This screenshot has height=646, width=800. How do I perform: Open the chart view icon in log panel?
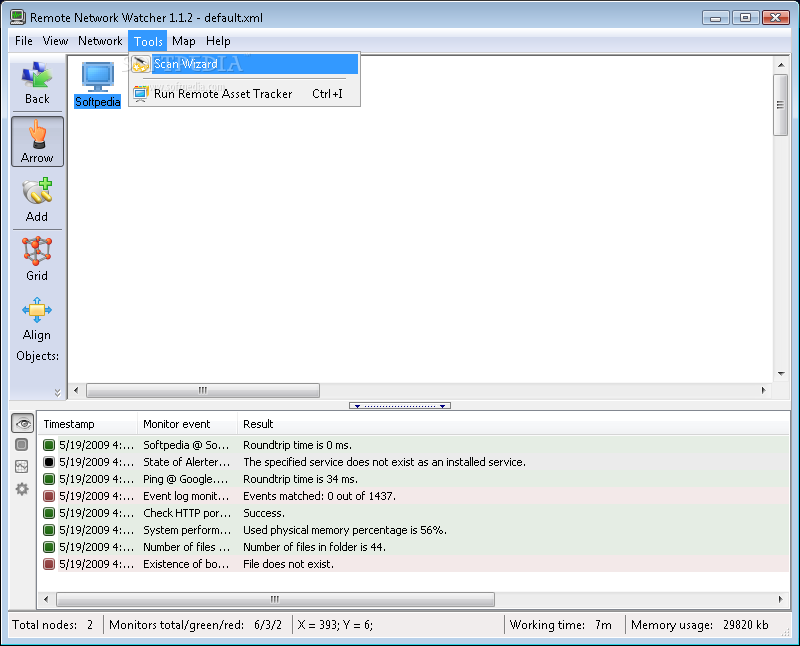[x=21, y=466]
